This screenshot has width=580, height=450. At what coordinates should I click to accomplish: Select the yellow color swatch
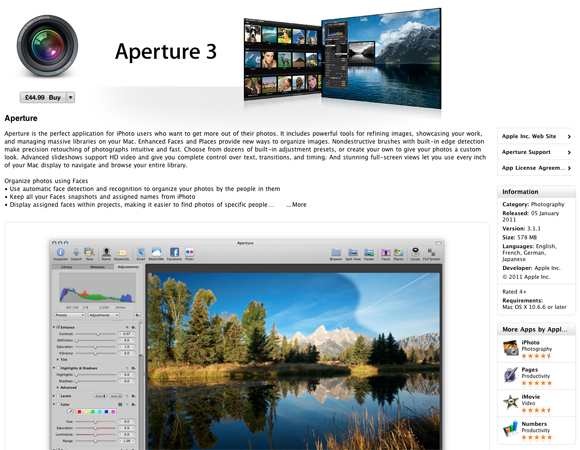(x=86, y=412)
